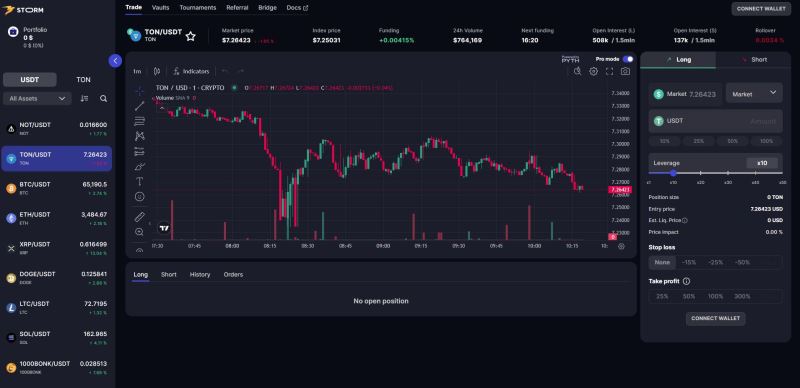Viewport: 800px width, 388px height.
Task: Select the forecasting and position tool
Action: (x=139, y=152)
